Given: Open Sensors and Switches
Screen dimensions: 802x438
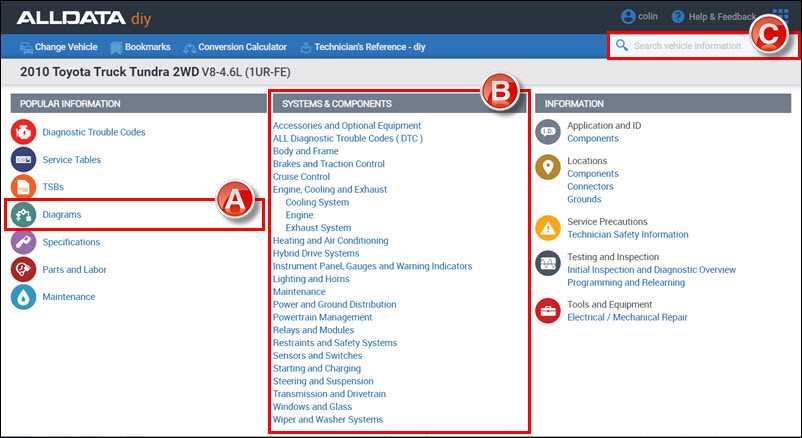Looking at the screenshot, I should [317, 356].
